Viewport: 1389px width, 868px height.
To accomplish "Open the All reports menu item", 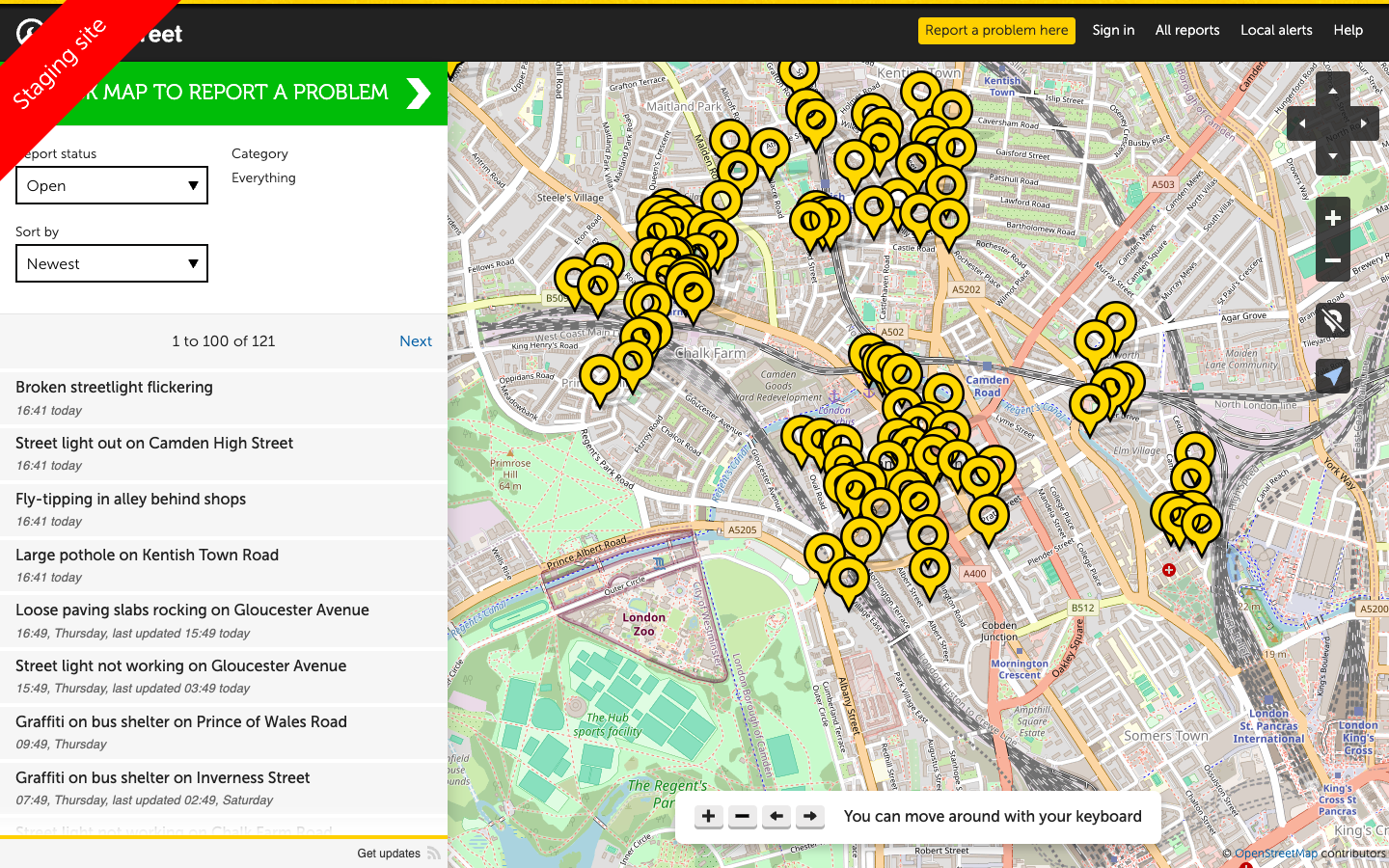I will click(1187, 30).
